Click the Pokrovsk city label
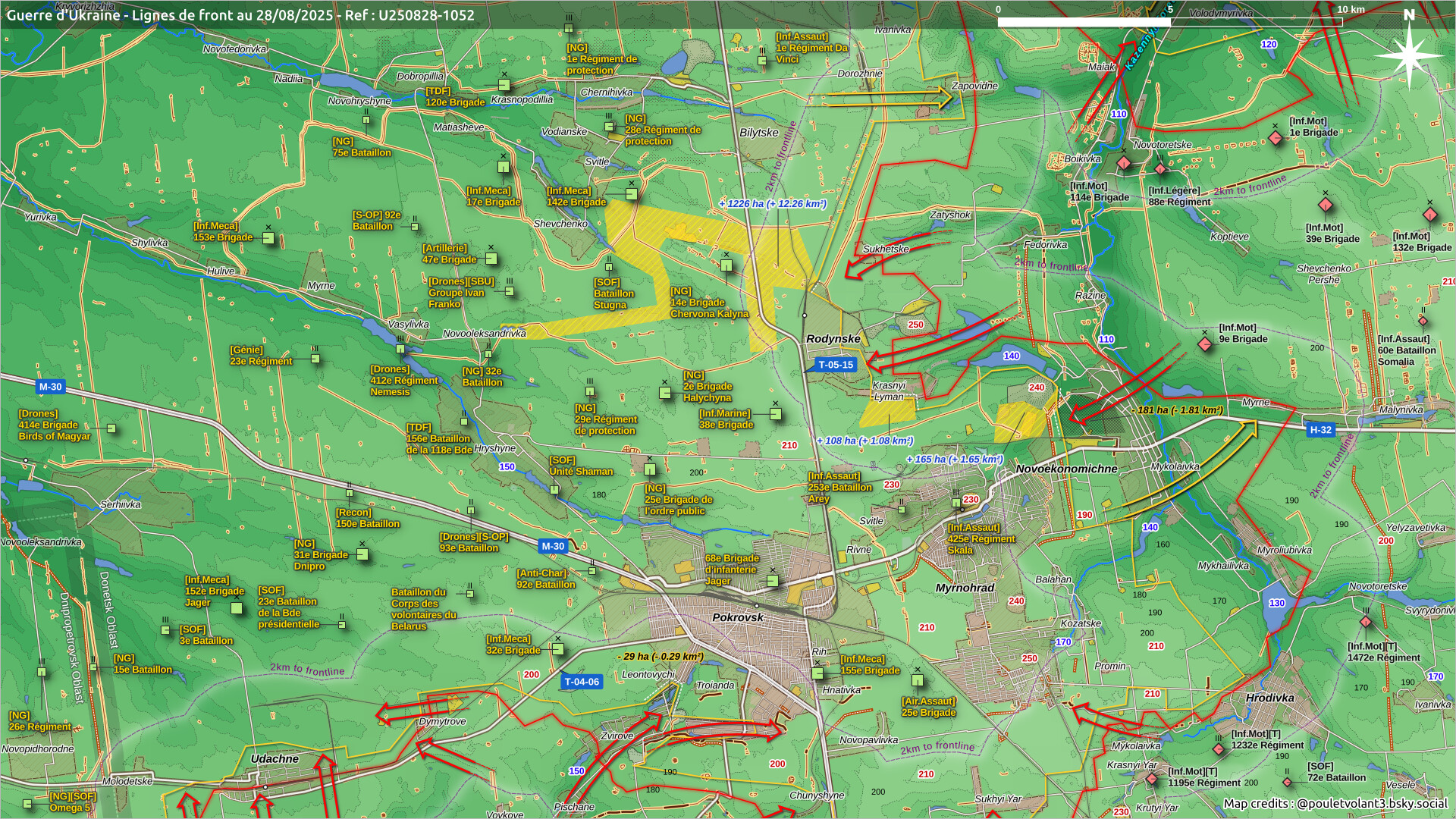1456x819 pixels. [738, 617]
